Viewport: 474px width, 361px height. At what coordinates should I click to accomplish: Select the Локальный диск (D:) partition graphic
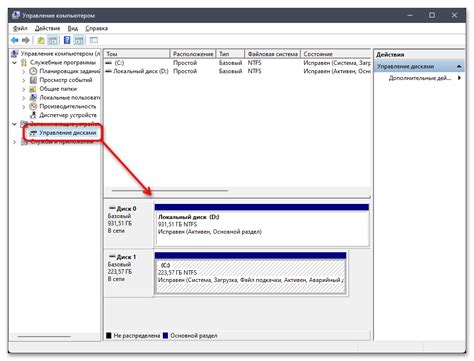pos(262,225)
